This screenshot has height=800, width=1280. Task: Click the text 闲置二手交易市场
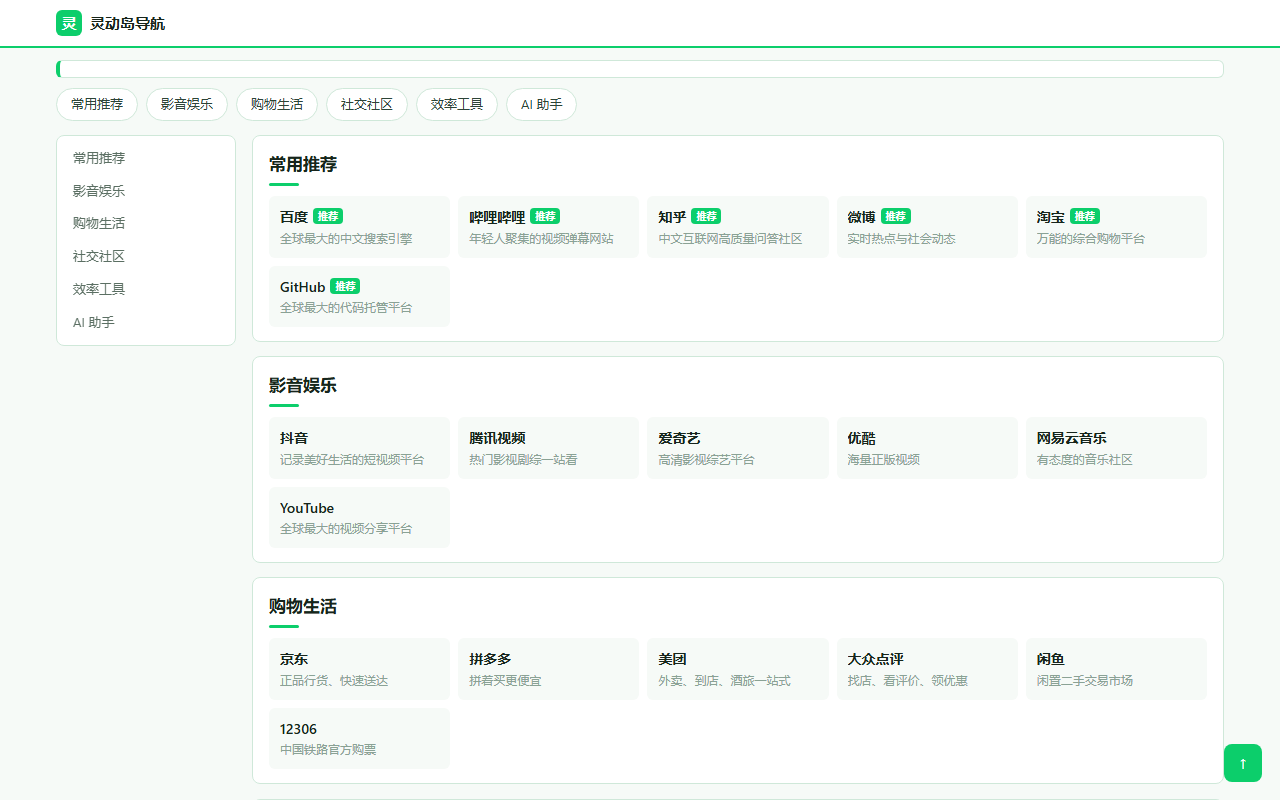click(1085, 681)
